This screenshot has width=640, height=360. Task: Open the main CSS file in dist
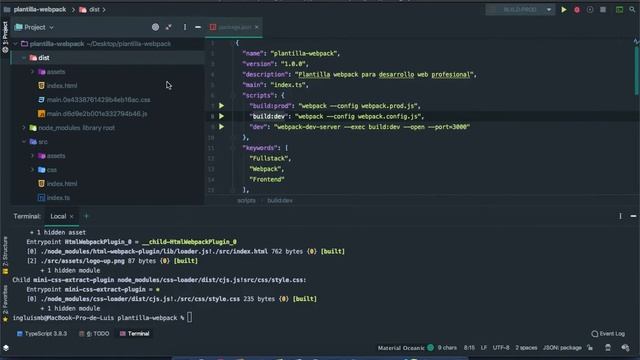pos(94,100)
